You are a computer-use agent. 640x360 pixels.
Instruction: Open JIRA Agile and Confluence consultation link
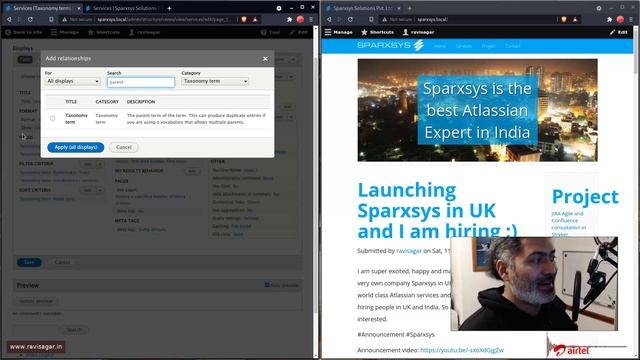click(569, 224)
